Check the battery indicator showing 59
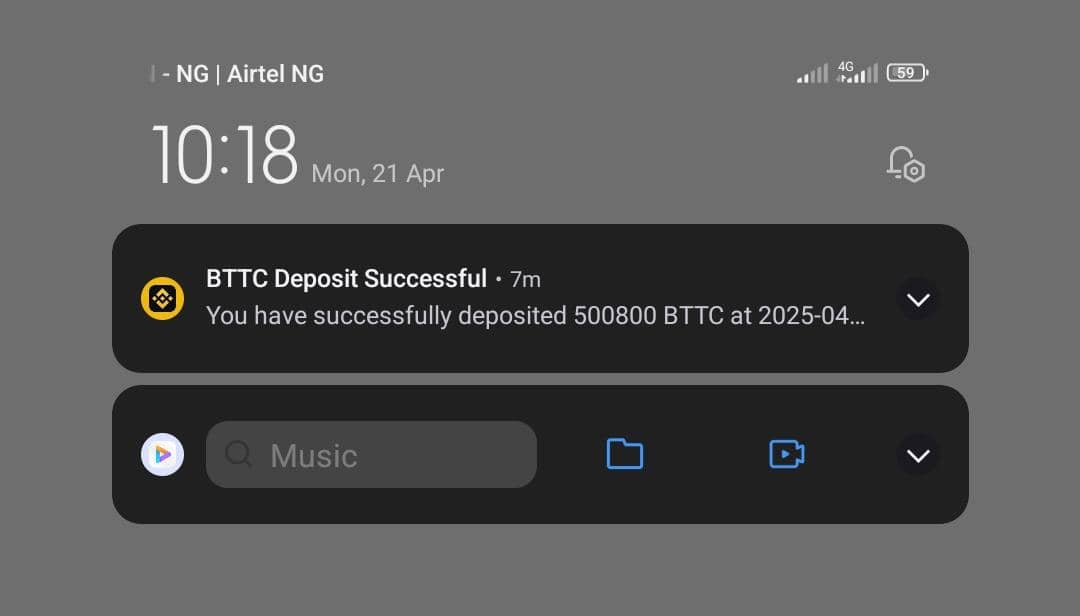Viewport: 1080px width, 616px height. pyautogui.click(x=907, y=72)
